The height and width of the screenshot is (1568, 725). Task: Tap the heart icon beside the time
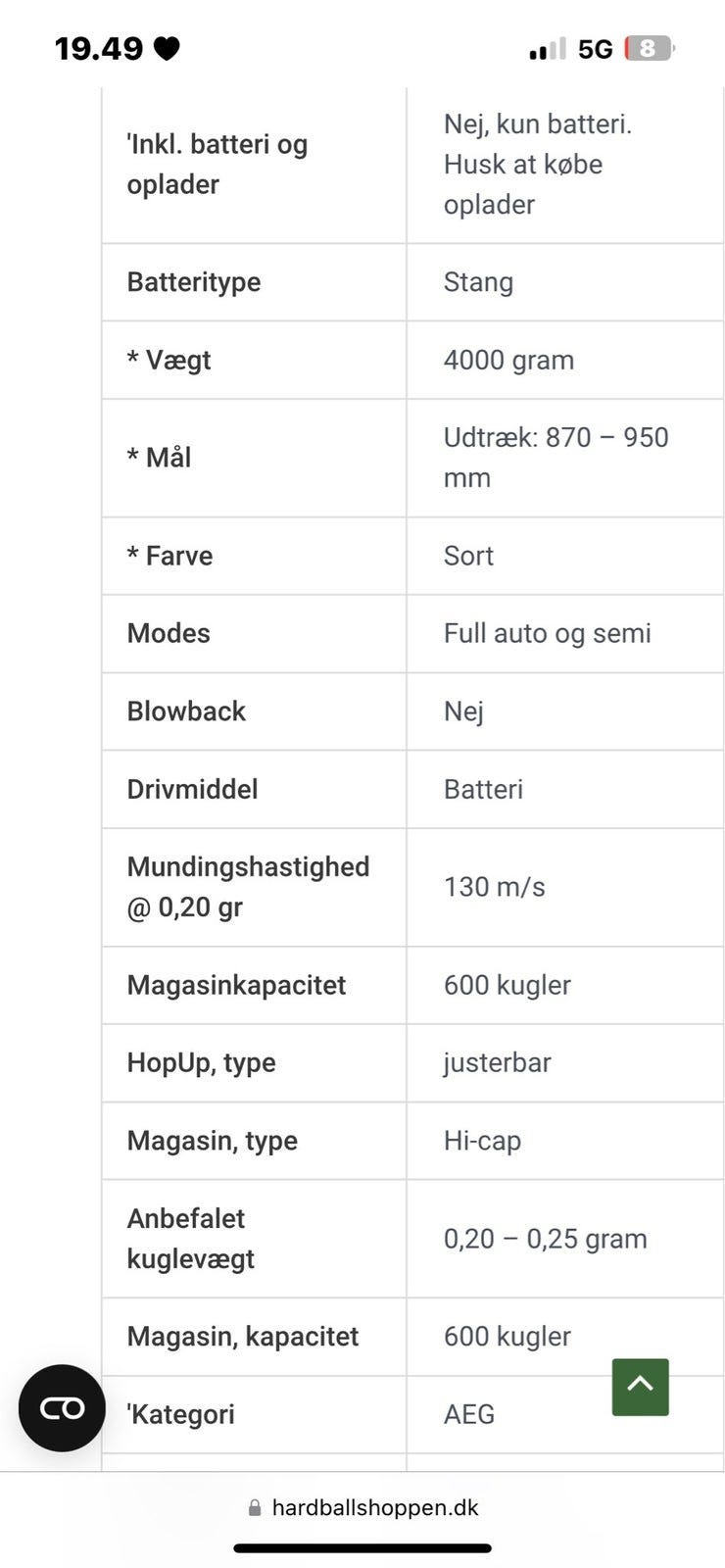pos(168,48)
